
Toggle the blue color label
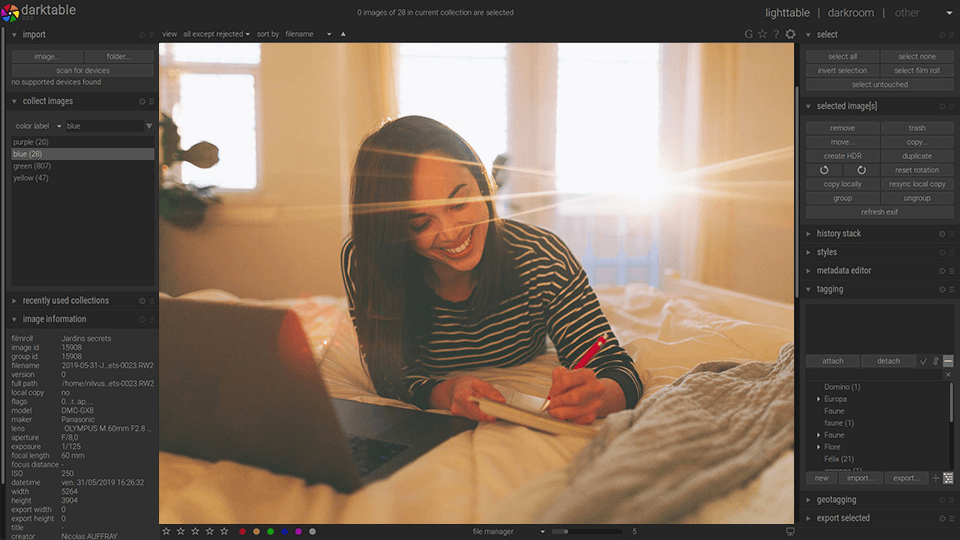click(x=285, y=531)
